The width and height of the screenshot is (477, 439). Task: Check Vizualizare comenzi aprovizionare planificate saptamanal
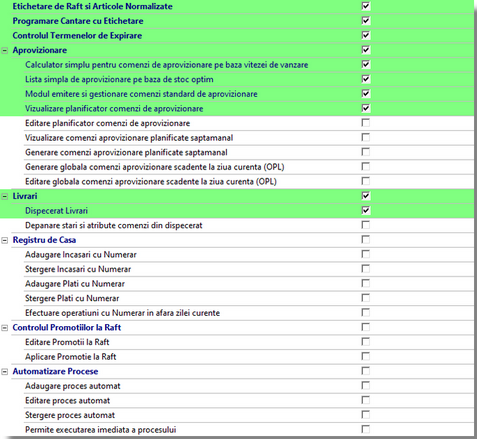click(x=366, y=137)
